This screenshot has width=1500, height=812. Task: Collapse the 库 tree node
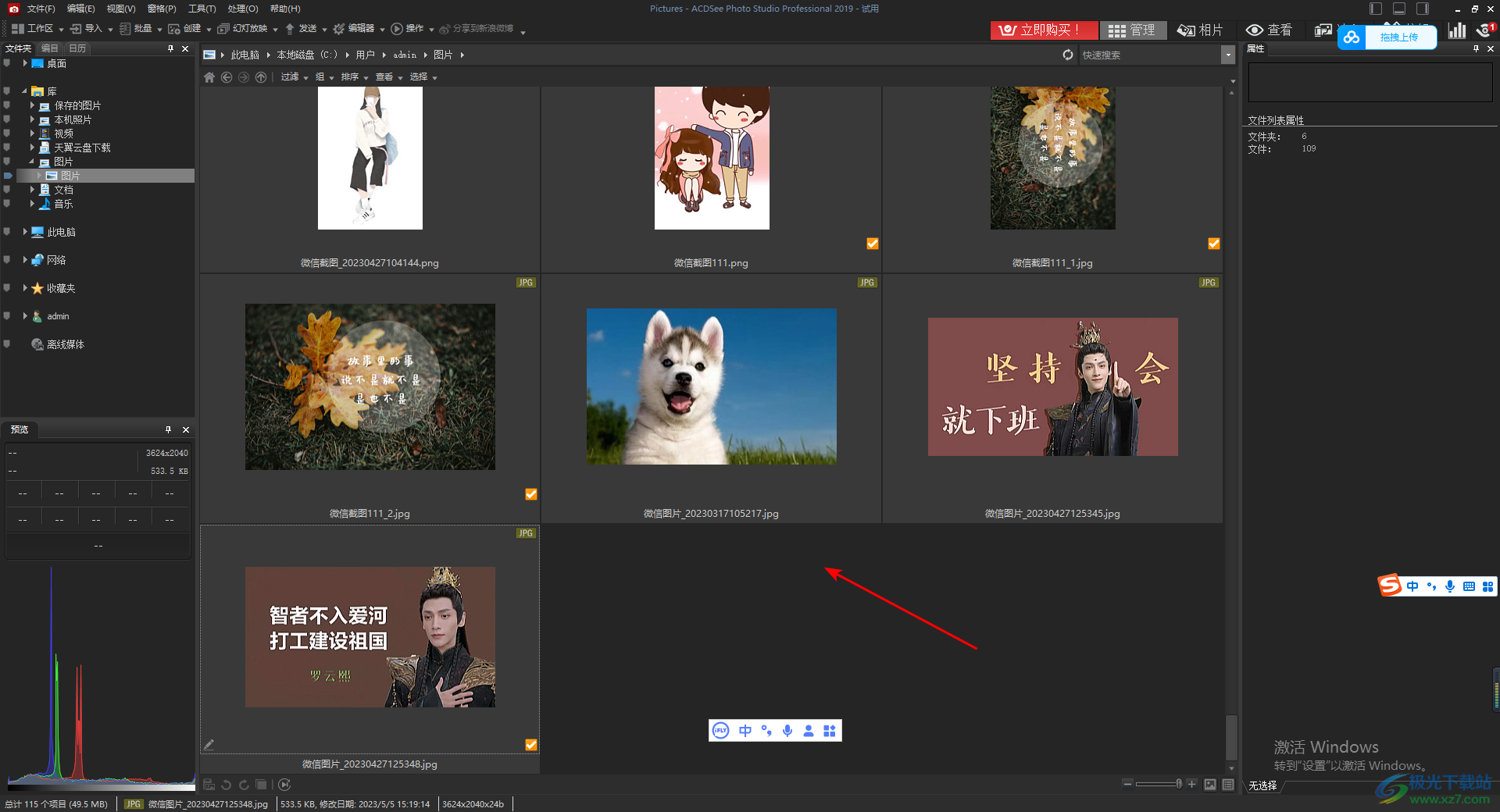tap(25, 91)
